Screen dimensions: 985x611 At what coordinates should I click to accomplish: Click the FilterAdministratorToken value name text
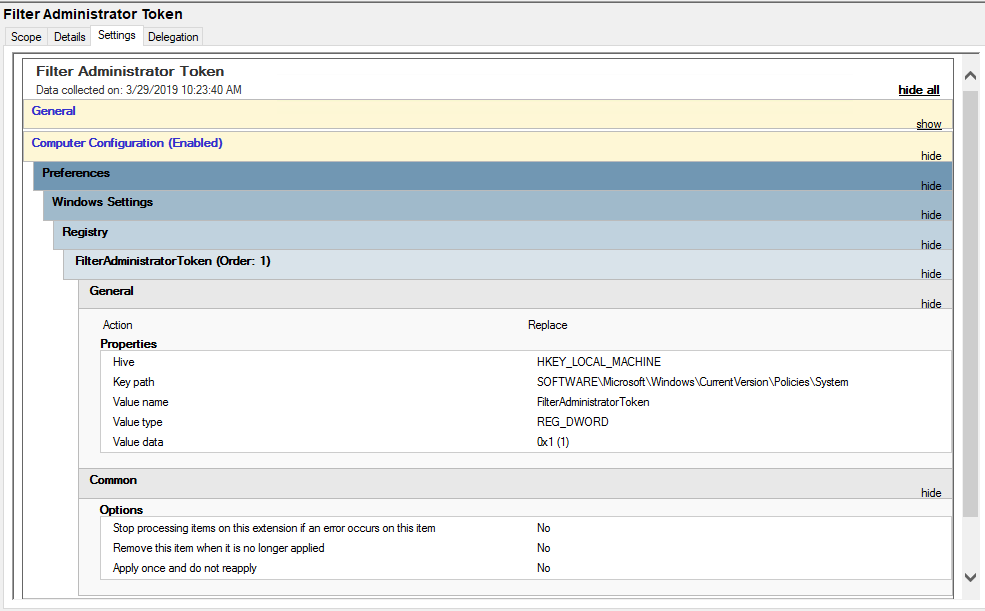pos(593,402)
